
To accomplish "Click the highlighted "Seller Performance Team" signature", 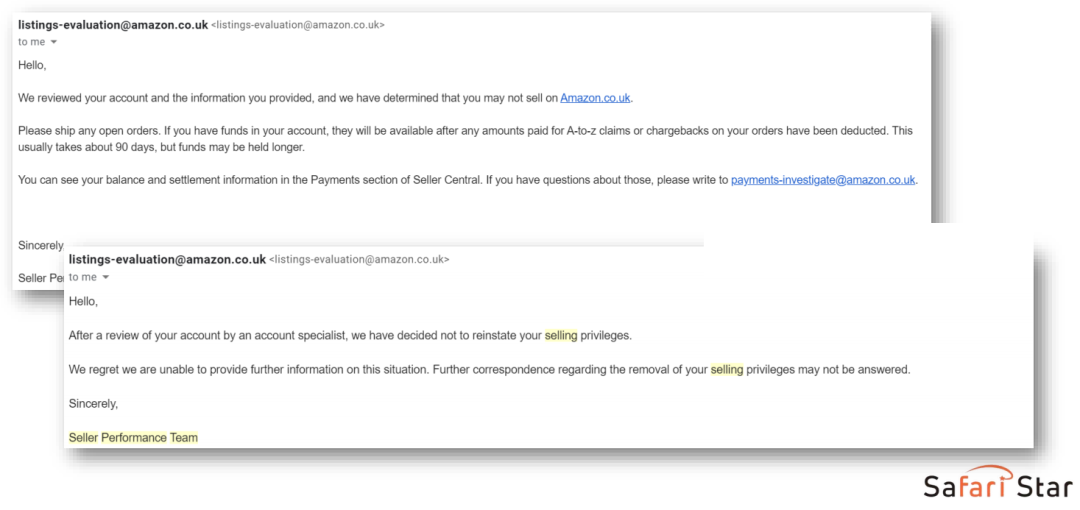I will click(133, 437).
